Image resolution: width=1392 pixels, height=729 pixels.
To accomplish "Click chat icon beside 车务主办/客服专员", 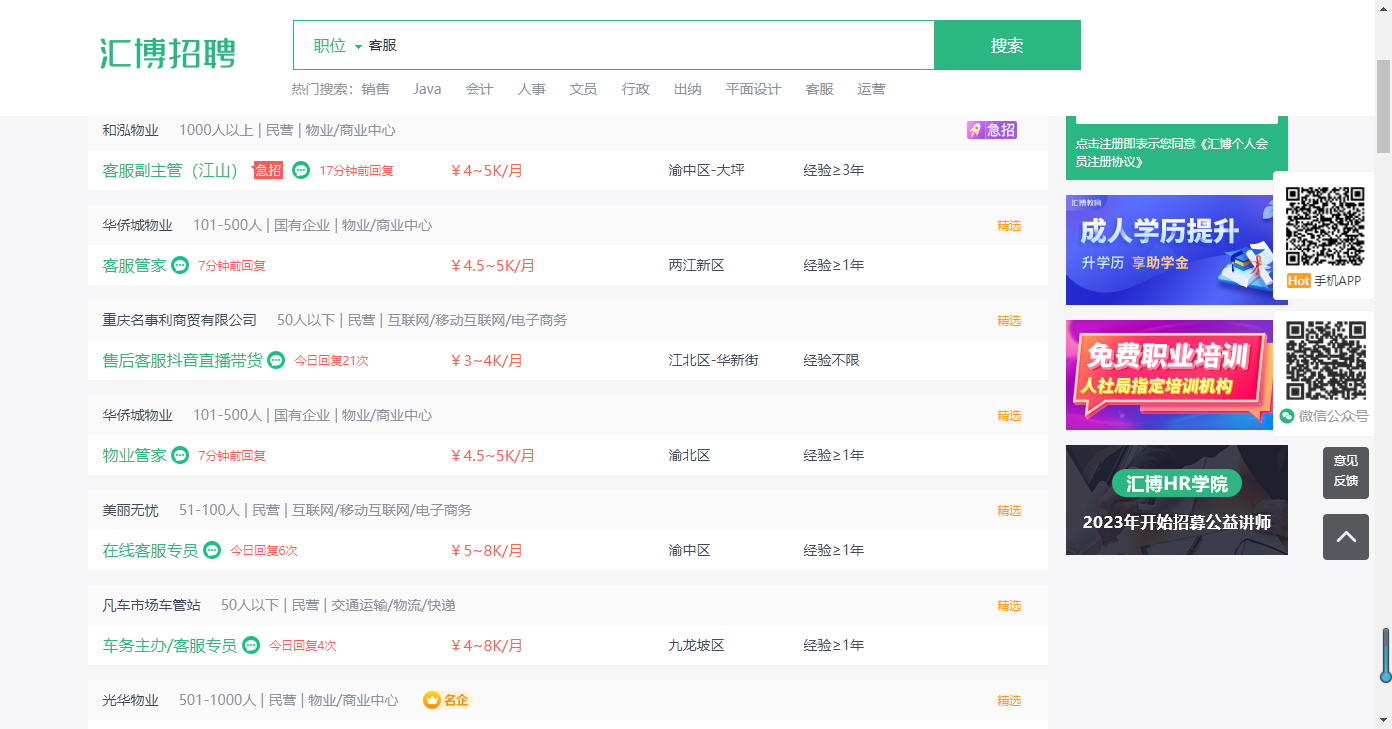I will pyautogui.click(x=251, y=645).
